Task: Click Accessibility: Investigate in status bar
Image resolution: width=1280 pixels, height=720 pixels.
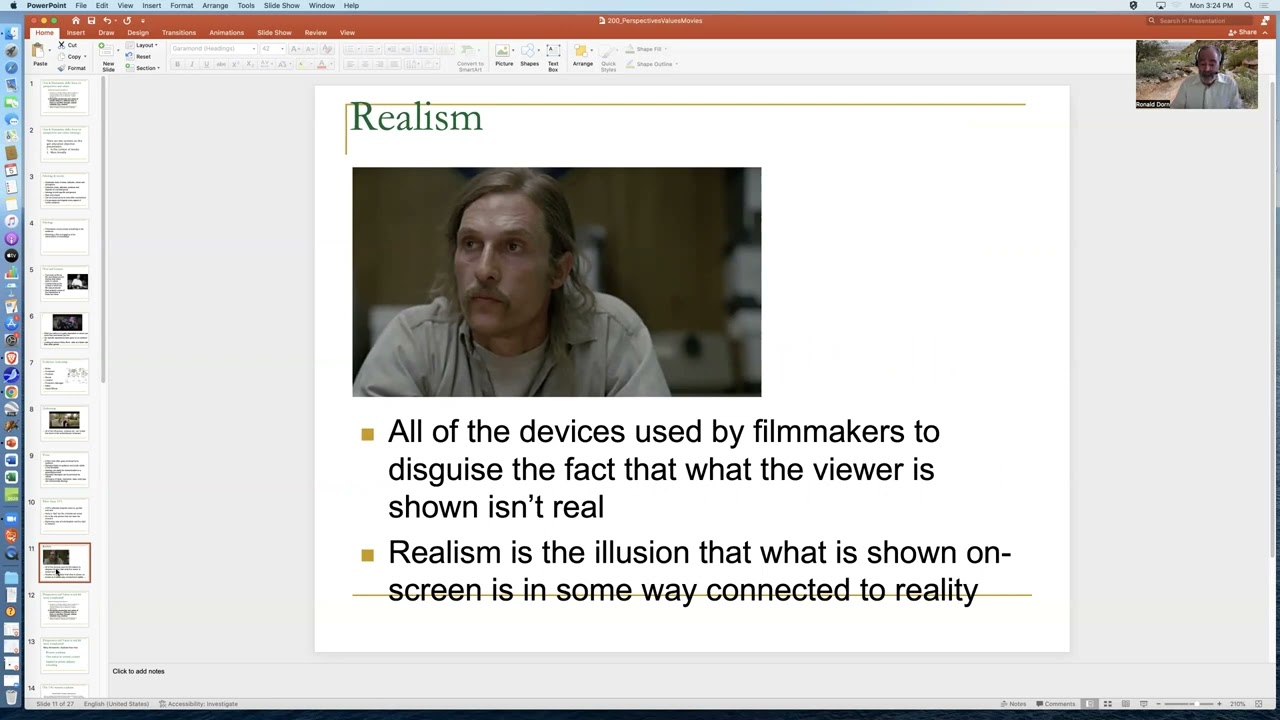Action: 200,704
